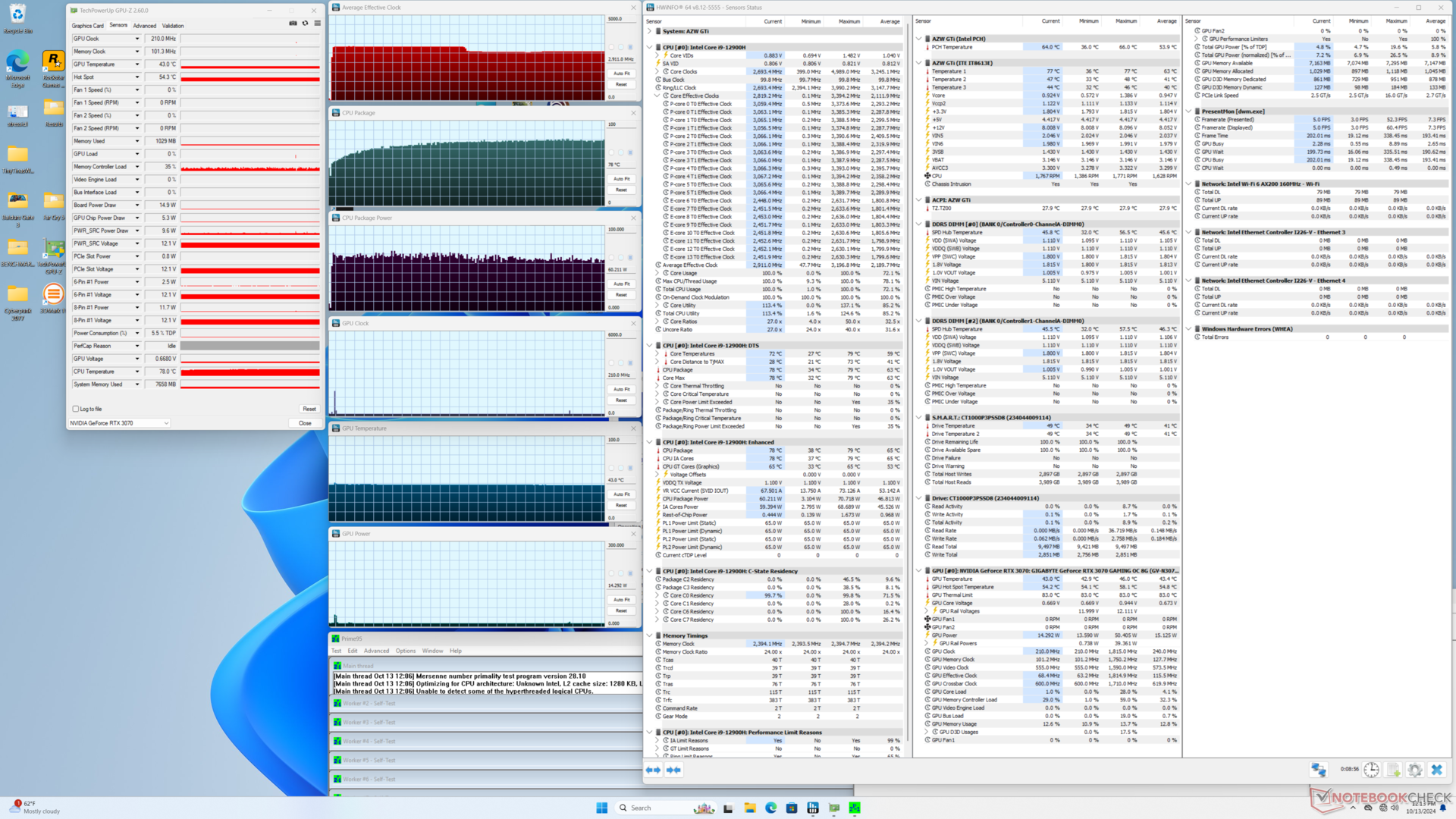Collapse the Memory Timings sensor group
The image size is (1456, 819).
pyautogui.click(x=649, y=635)
